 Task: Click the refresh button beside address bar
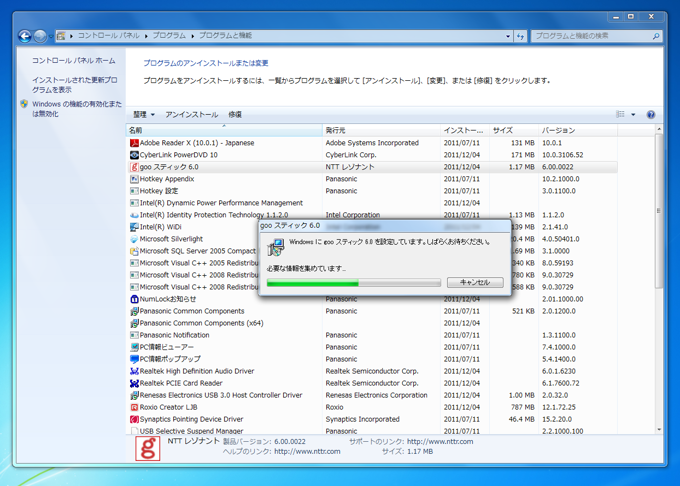coord(520,36)
